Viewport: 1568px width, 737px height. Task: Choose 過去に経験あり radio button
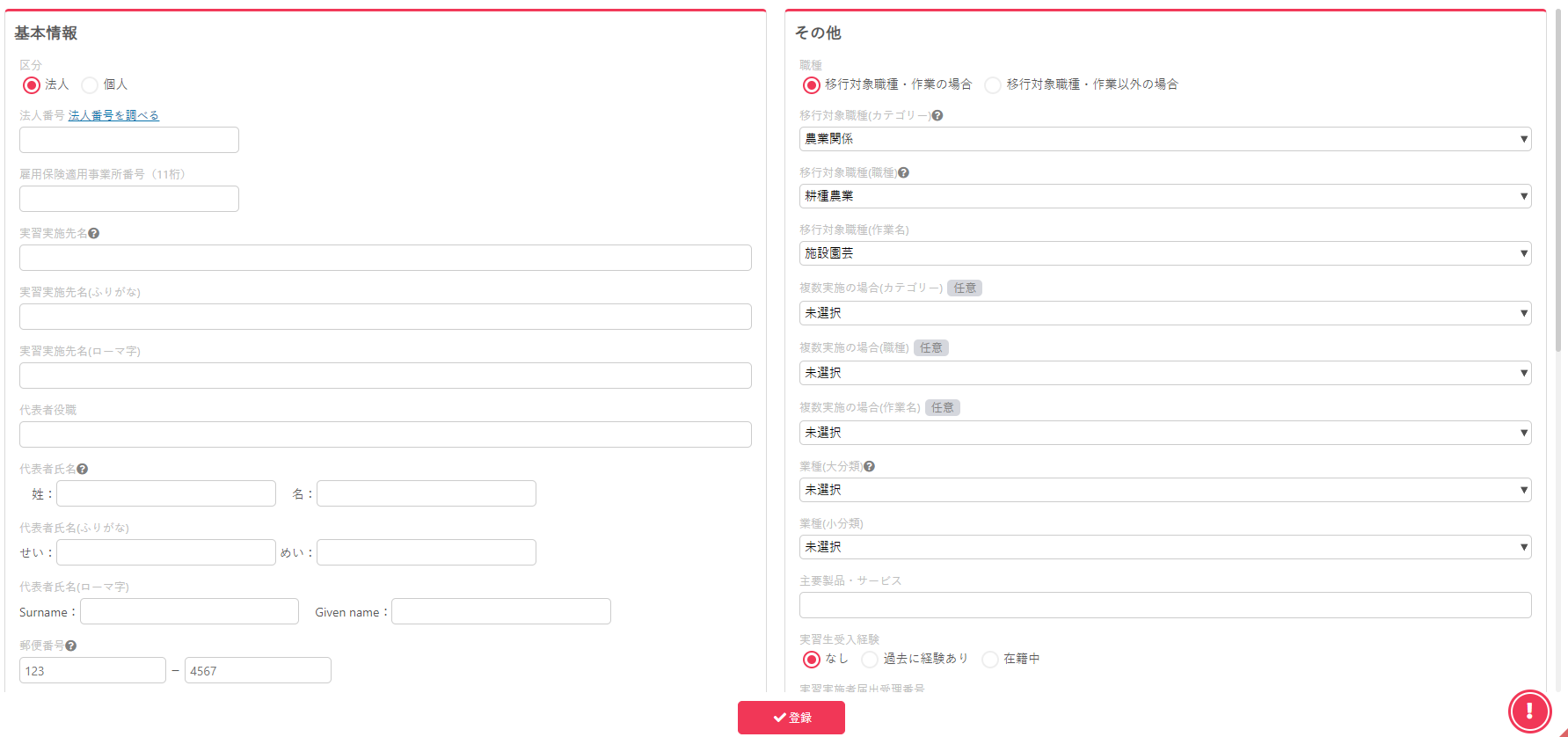(870, 660)
